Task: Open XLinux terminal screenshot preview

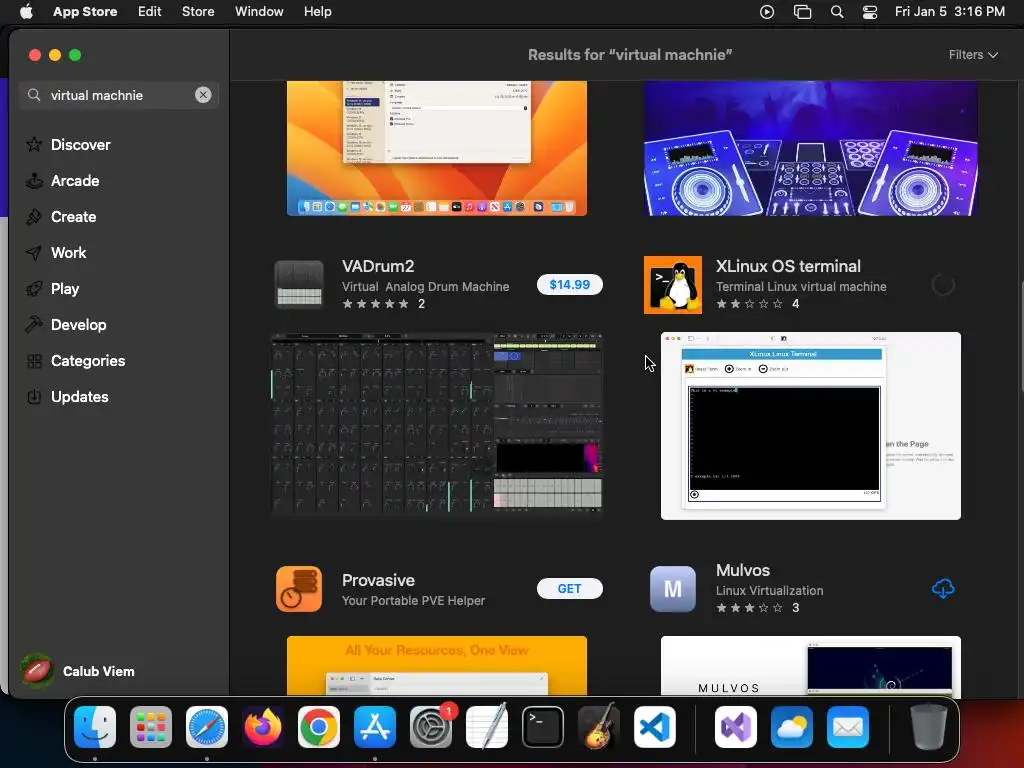Action: tap(810, 426)
